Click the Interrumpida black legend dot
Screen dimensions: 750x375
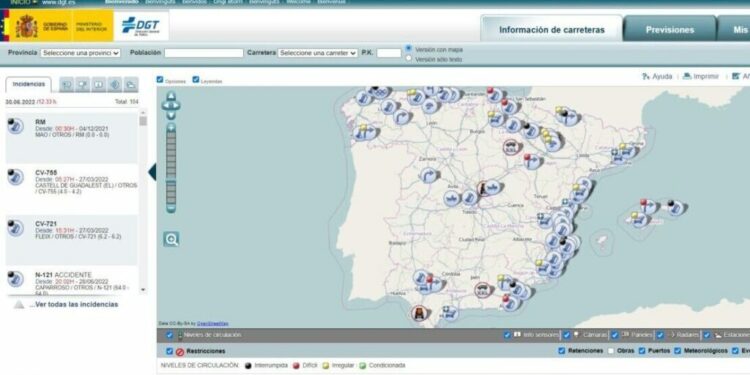coord(248,365)
